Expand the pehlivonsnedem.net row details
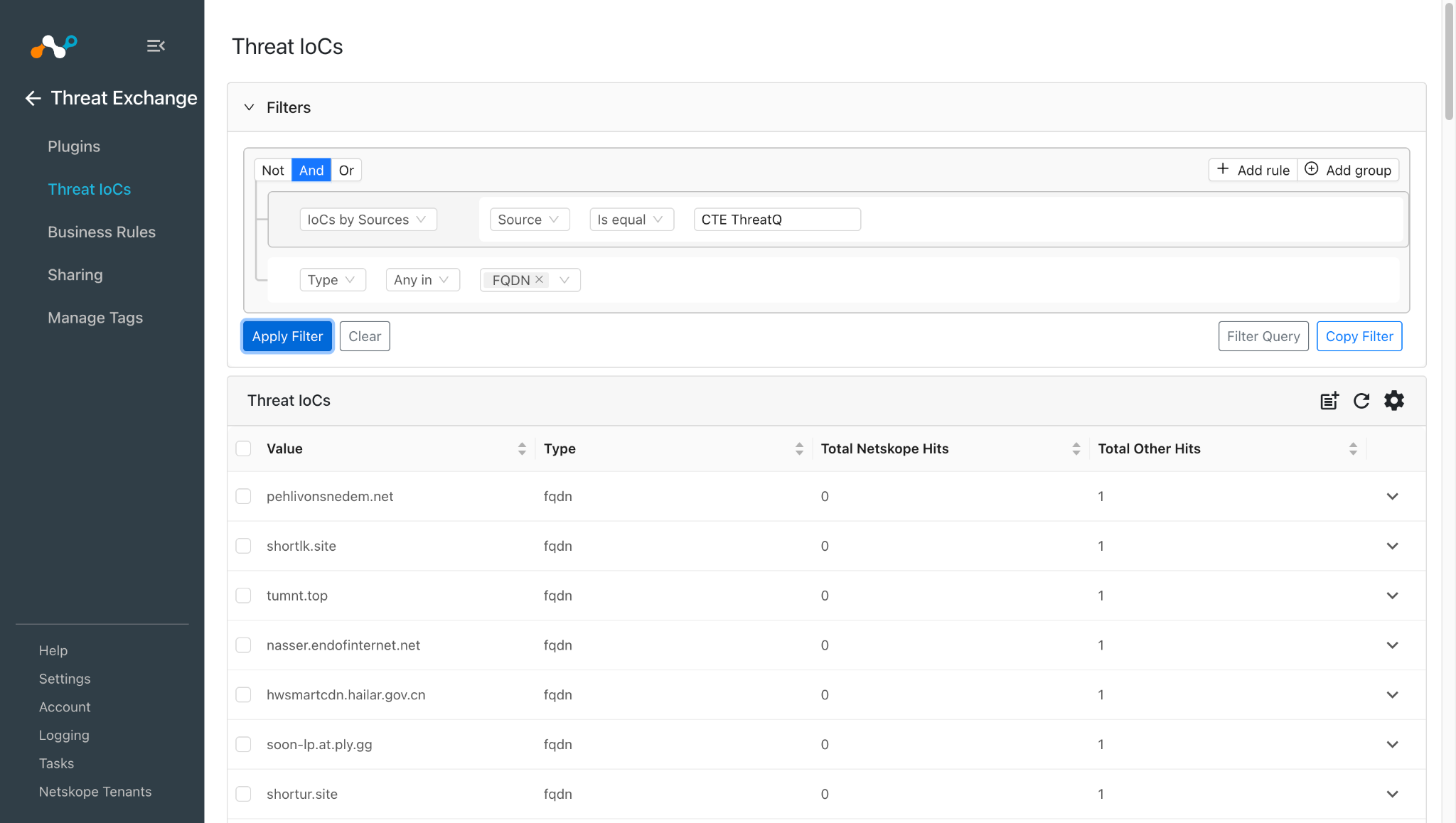 [1392, 496]
